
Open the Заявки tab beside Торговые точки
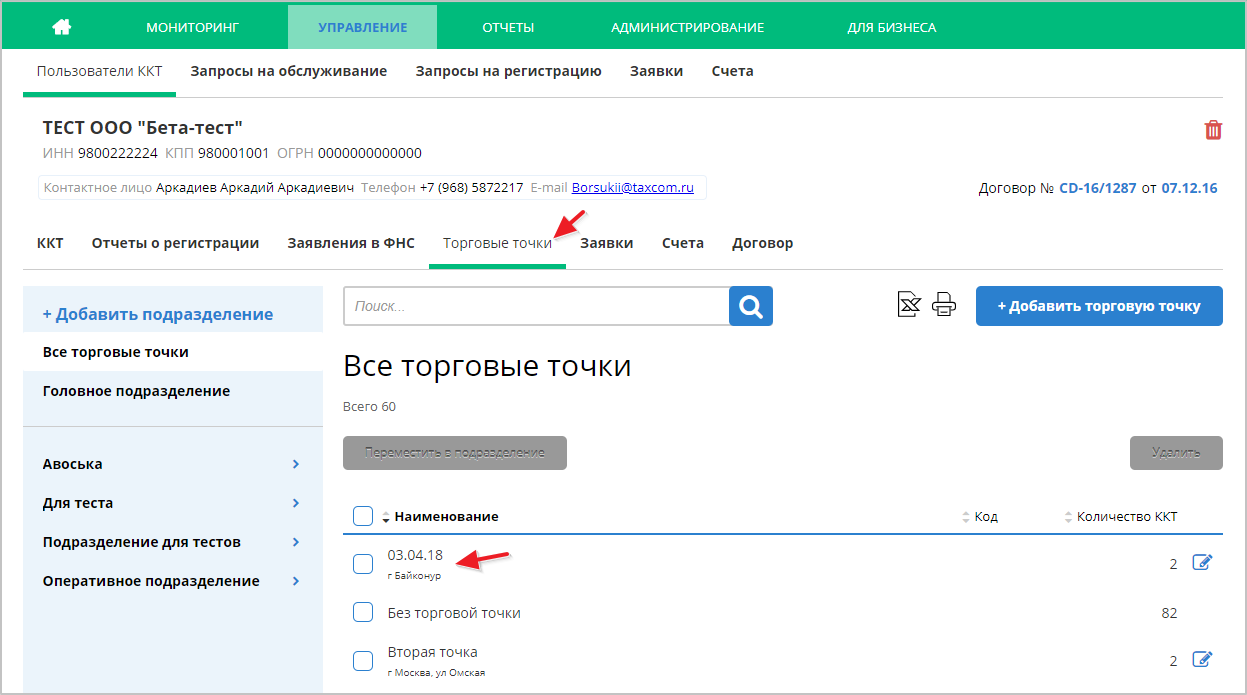(x=607, y=243)
